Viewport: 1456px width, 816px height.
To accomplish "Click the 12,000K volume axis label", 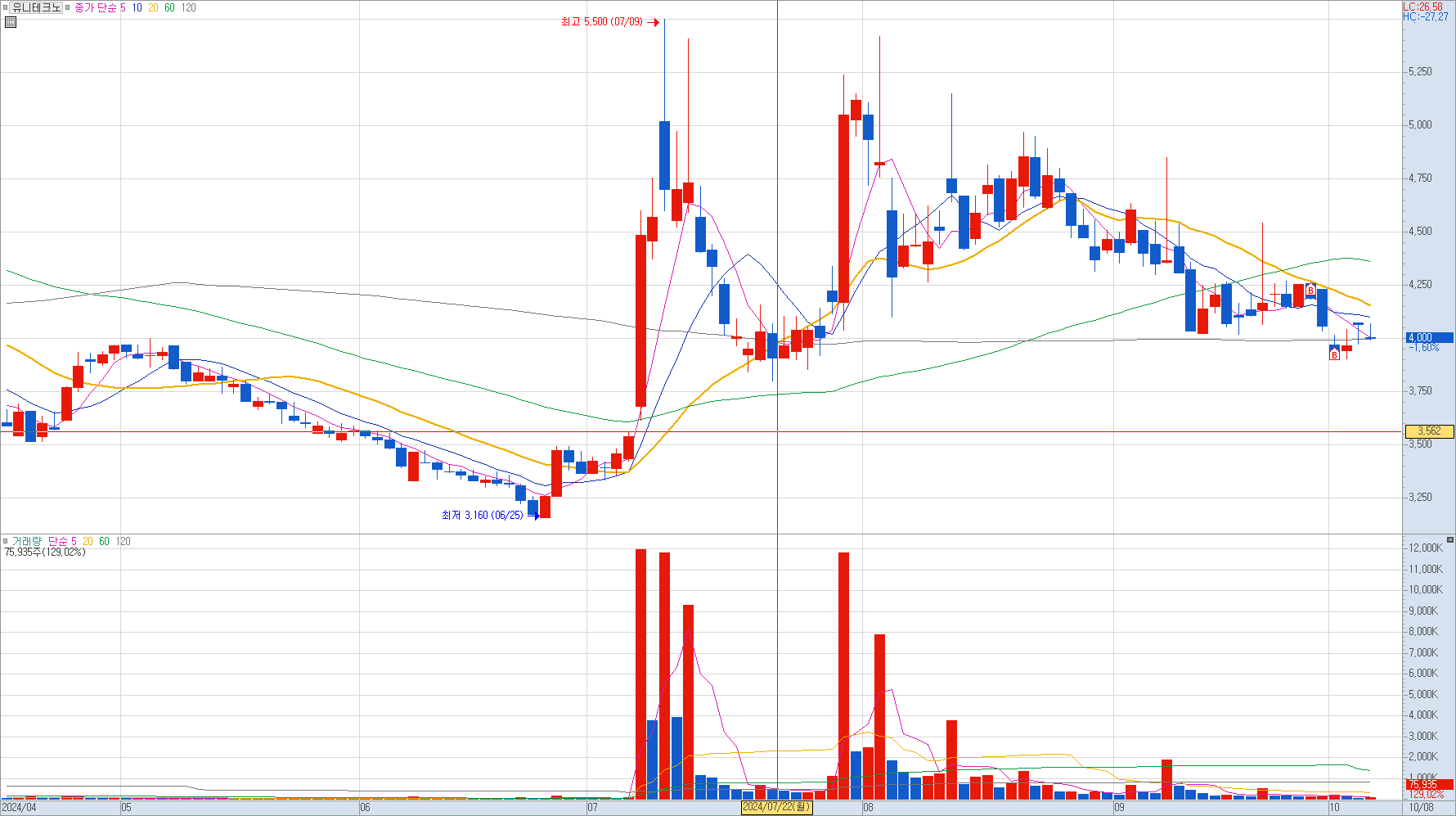I will (1425, 548).
